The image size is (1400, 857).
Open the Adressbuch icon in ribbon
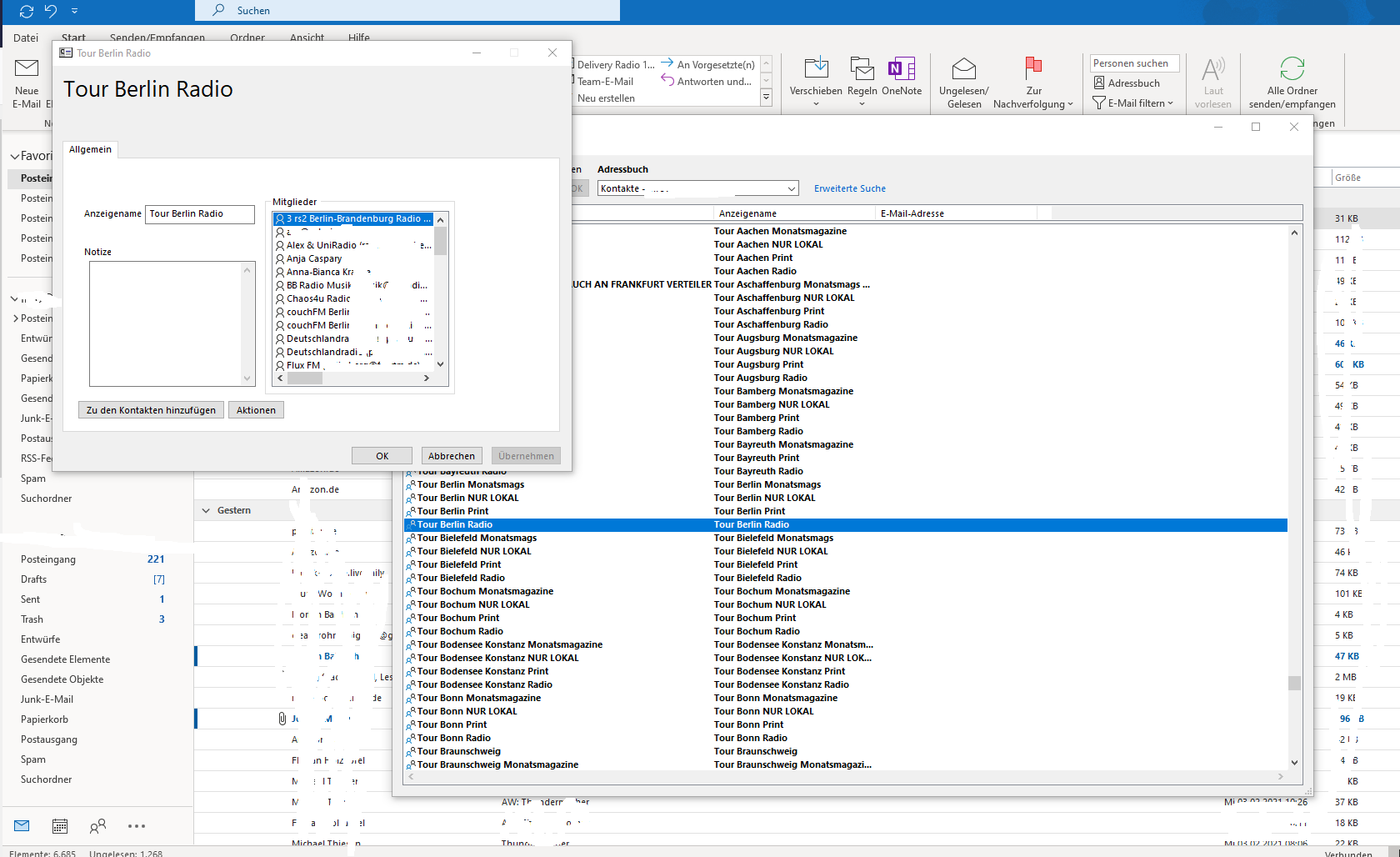[x=1099, y=83]
